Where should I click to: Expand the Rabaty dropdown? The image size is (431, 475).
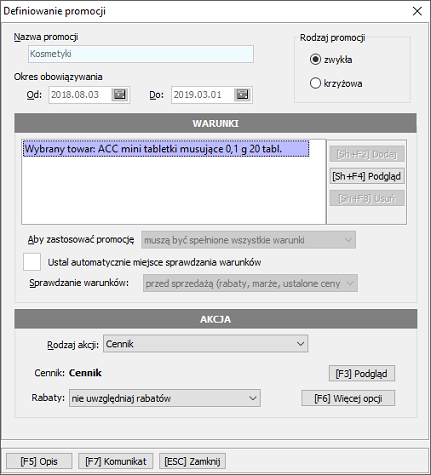pos(165,398)
